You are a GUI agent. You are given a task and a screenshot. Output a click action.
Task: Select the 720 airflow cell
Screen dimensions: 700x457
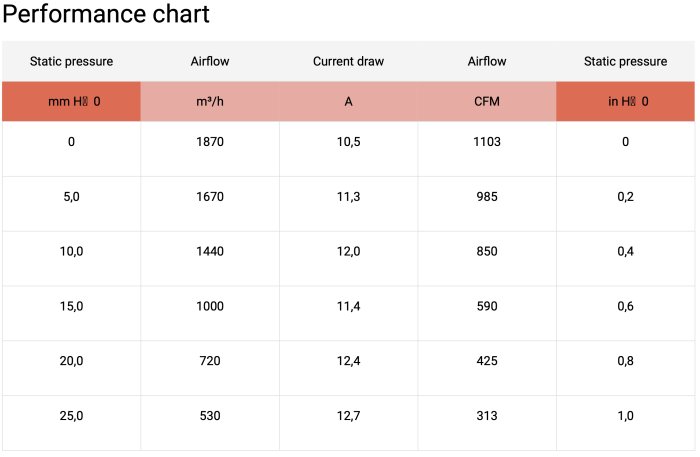coord(210,360)
